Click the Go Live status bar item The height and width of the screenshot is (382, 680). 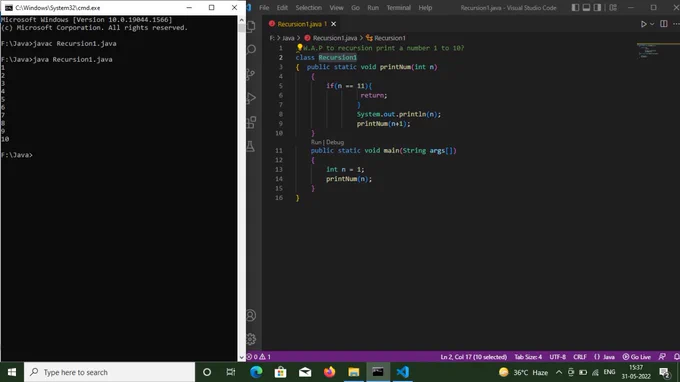(636, 357)
